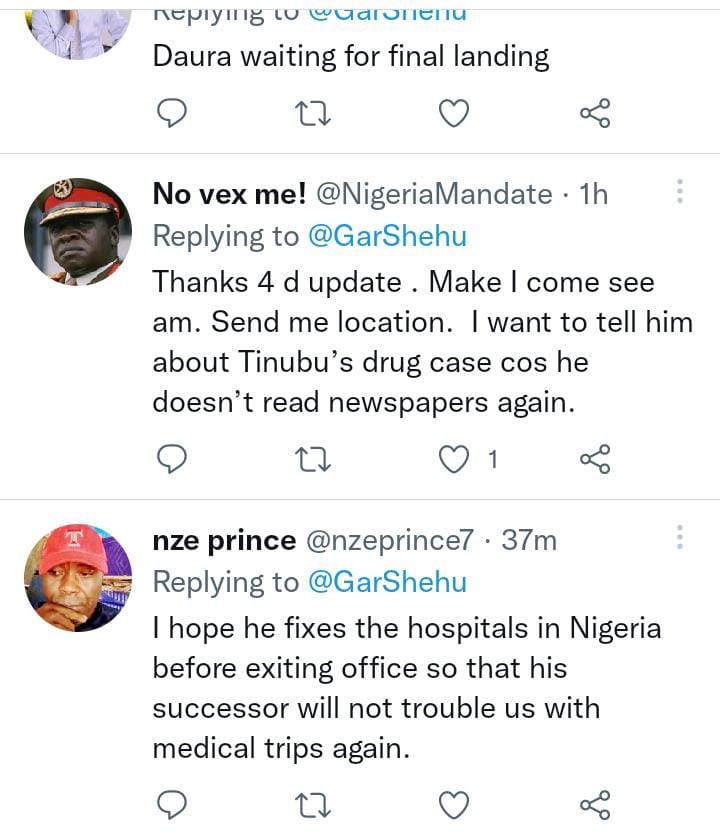Like the tweet by No vex me!
The width and height of the screenshot is (720, 832).
[456, 459]
